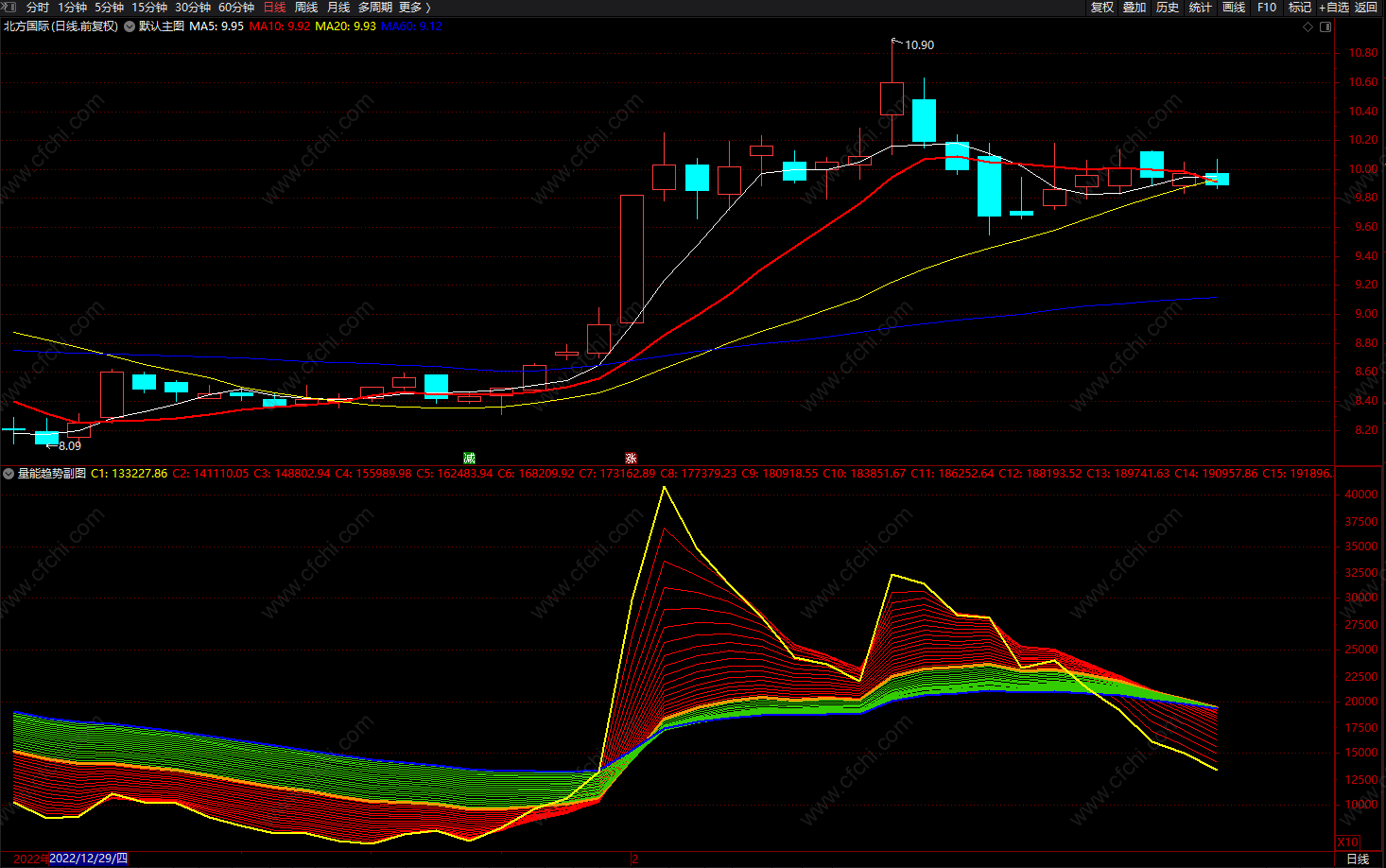Click the 20000 volume axis label
1386x868 pixels.
(x=1360, y=702)
